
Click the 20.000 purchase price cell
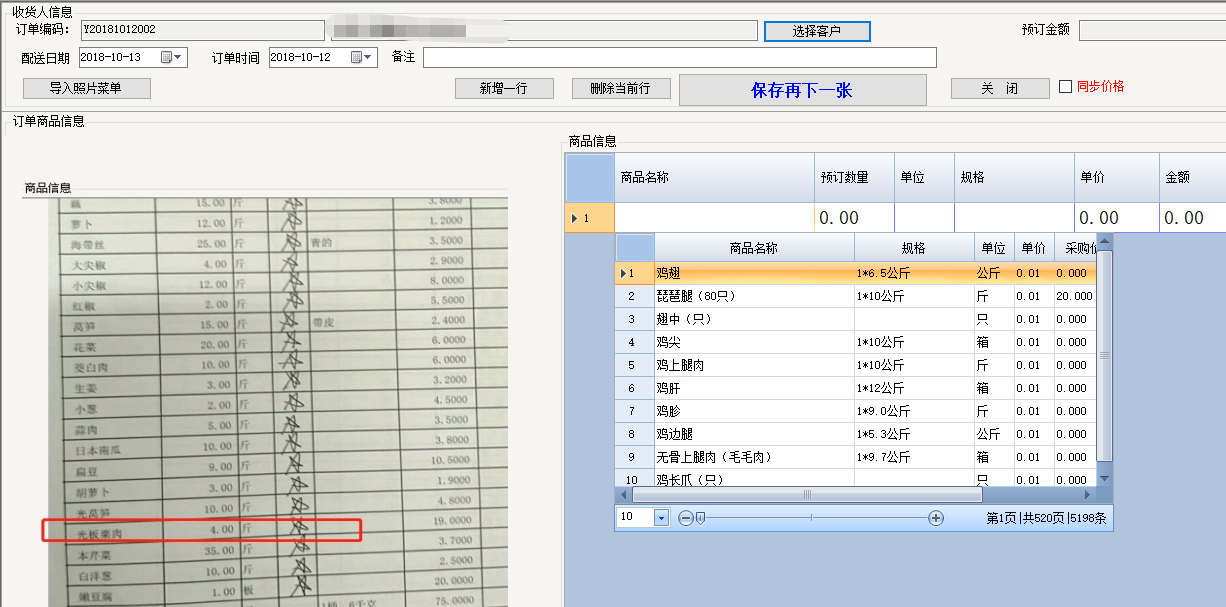(1075, 296)
